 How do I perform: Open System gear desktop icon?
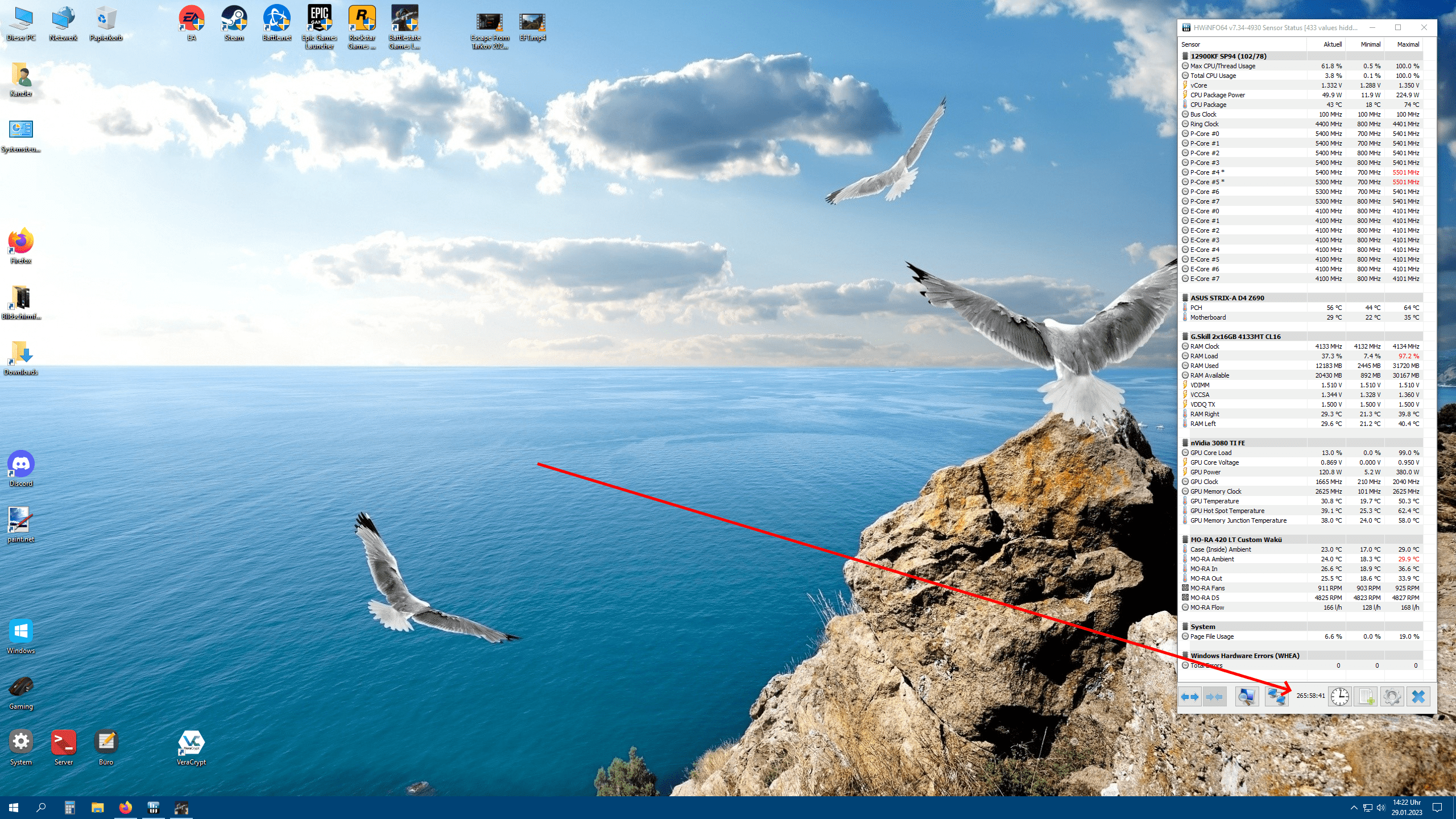coord(21,748)
